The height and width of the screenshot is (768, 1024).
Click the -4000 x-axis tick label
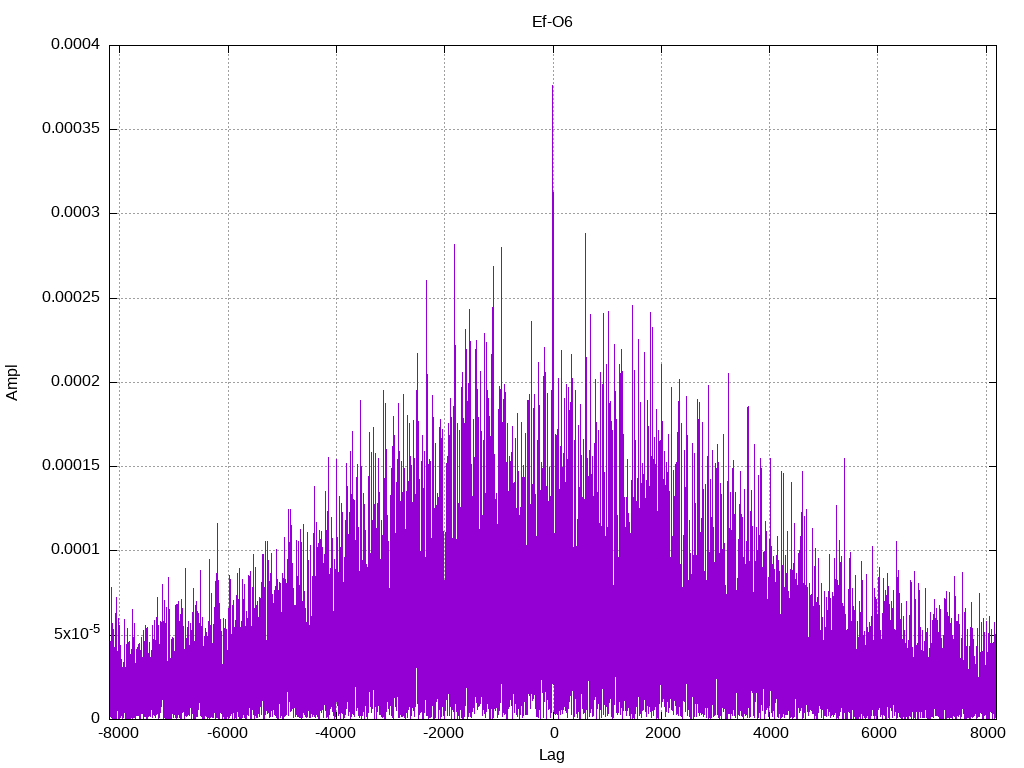point(336,733)
